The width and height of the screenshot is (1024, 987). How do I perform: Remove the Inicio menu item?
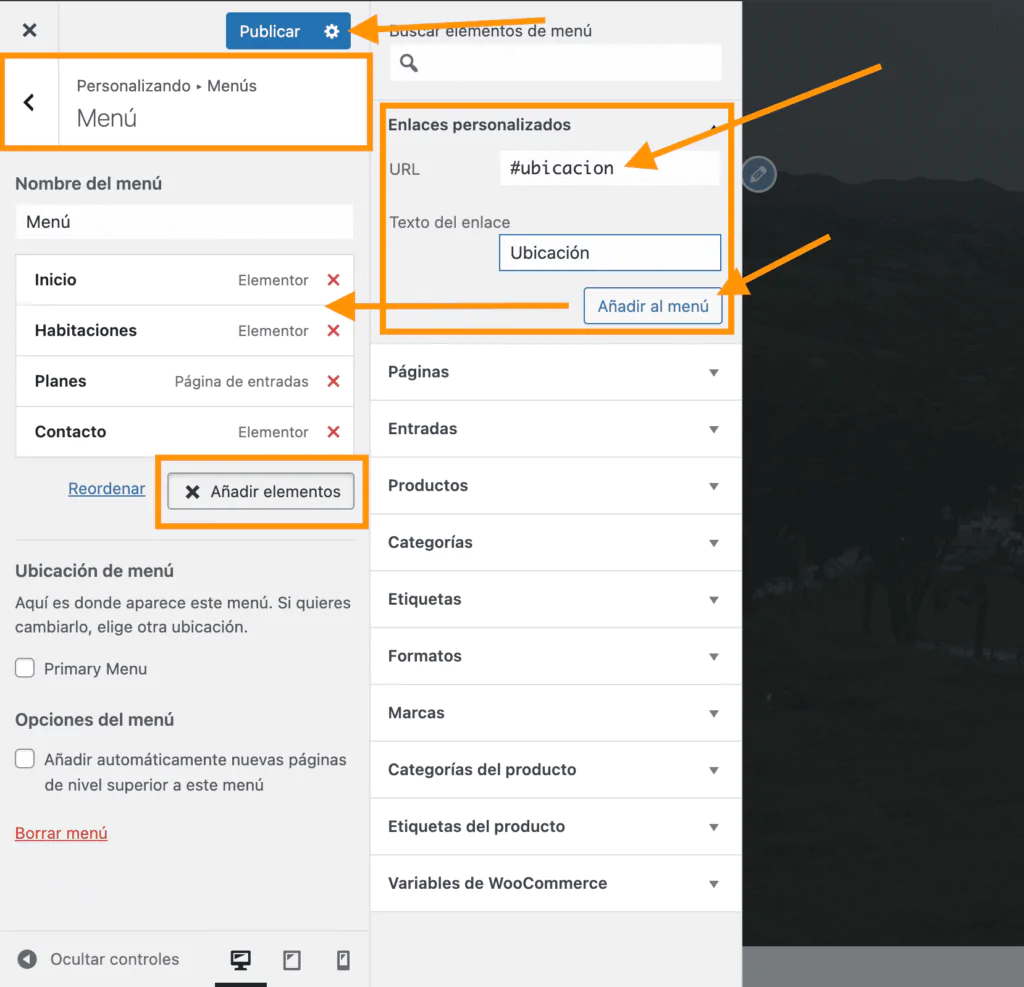click(x=333, y=280)
